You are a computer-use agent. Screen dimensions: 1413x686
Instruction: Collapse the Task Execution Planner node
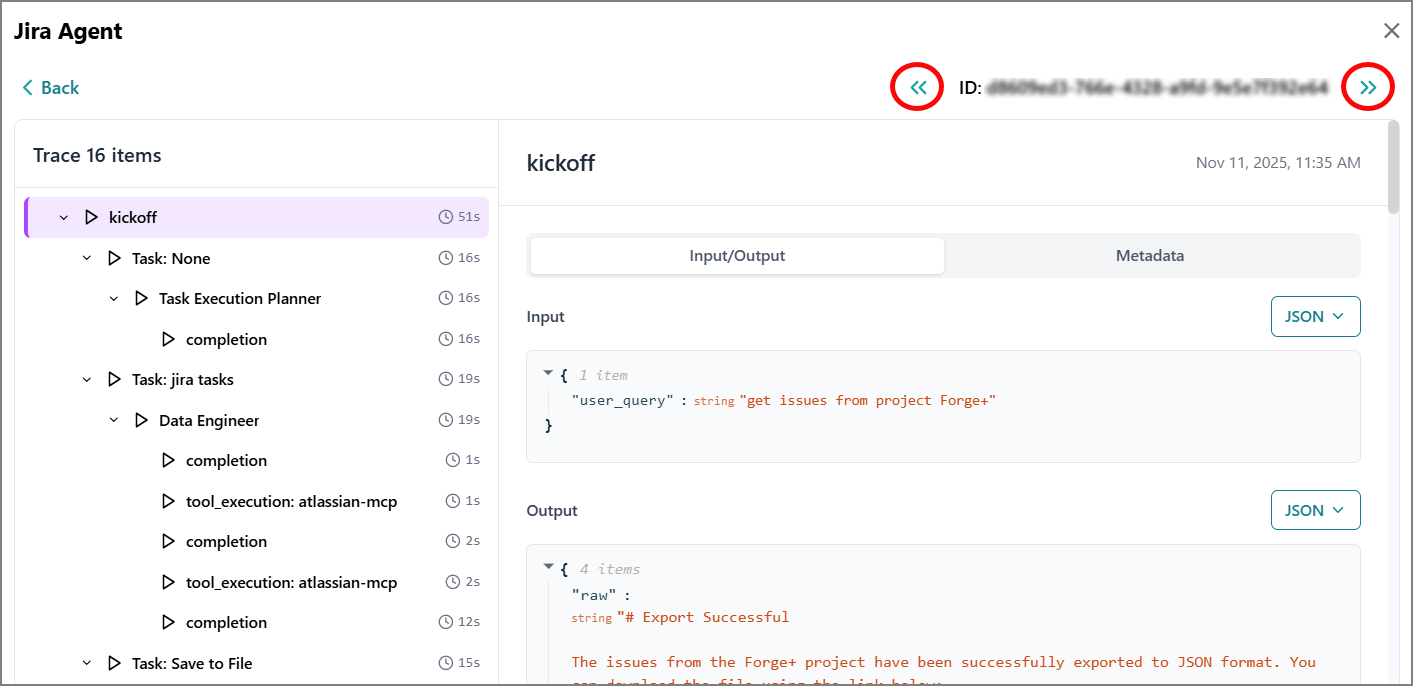click(x=114, y=299)
